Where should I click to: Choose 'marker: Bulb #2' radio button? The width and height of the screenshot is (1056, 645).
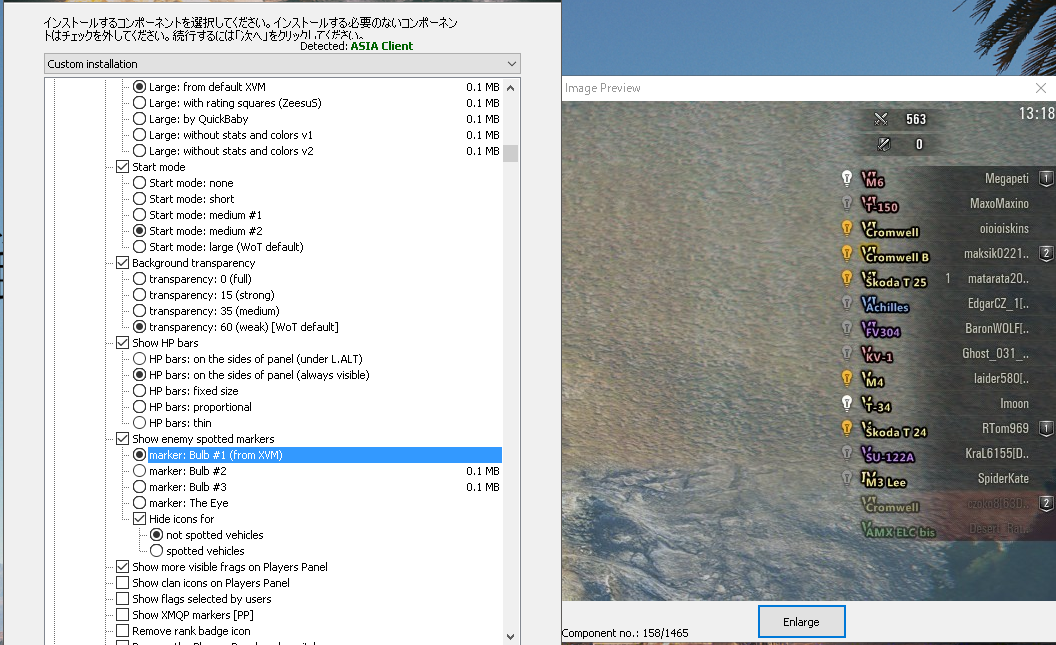(139, 471)
